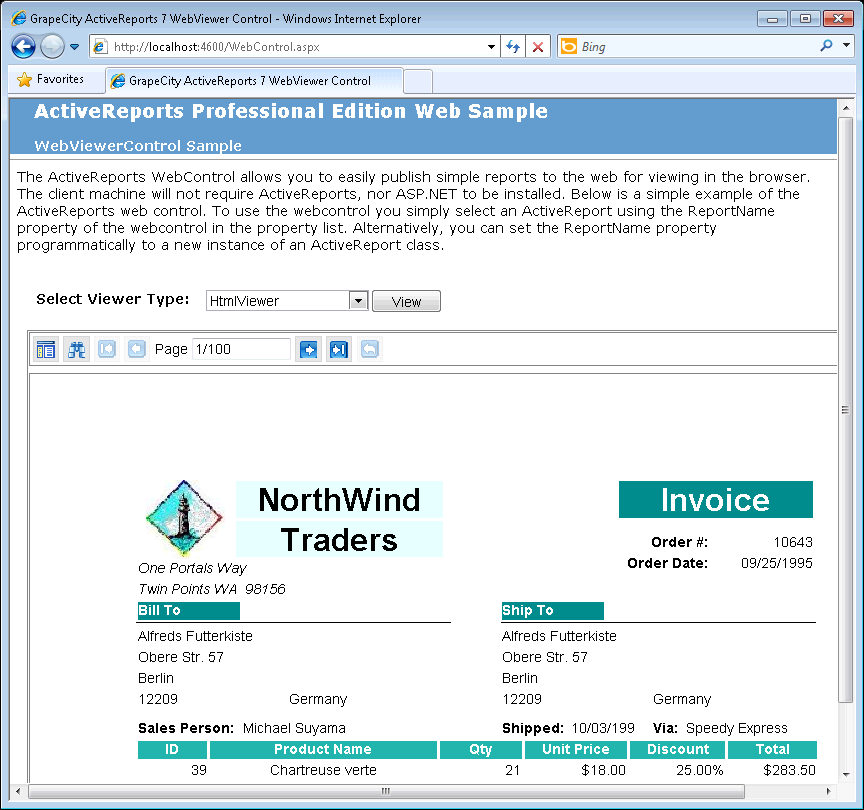Screen dimensions: 864x810
Task: Click the NorthWind lighthouse logo image
Action: [184, 517]
